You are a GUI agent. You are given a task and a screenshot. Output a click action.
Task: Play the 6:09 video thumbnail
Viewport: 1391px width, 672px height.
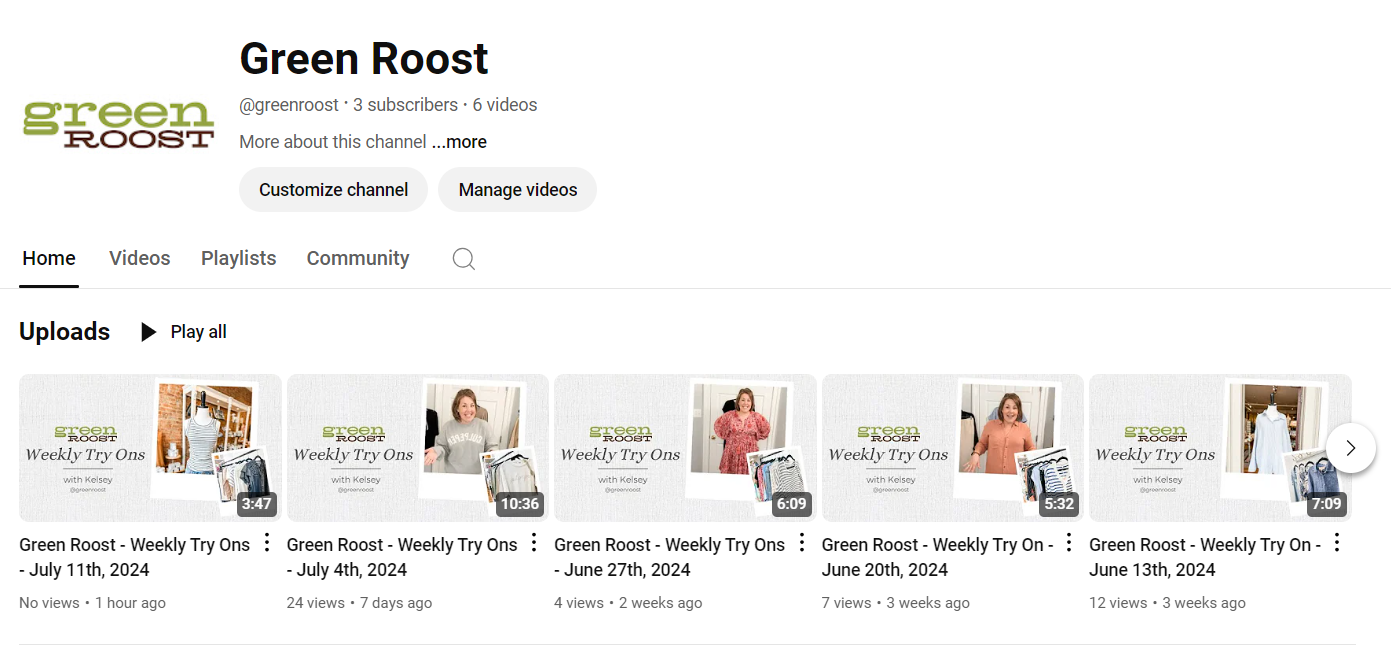coord(685,448)
